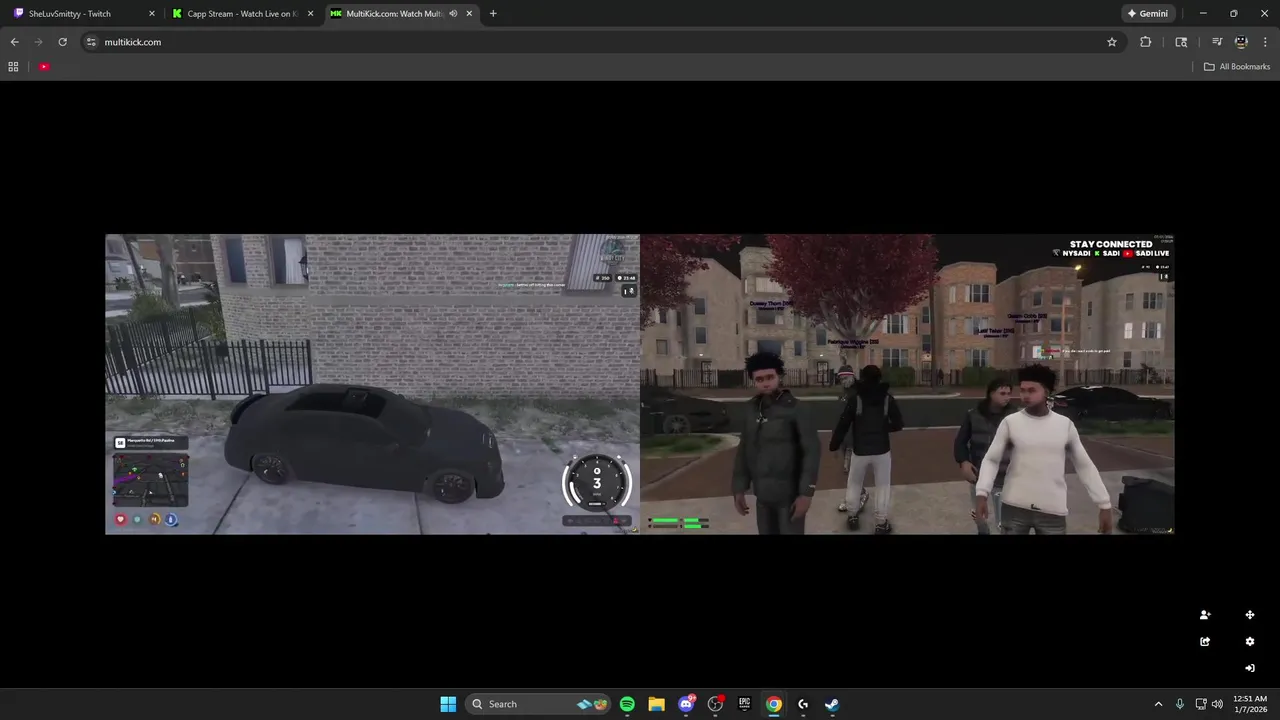Open the Chrome profile avatar
1280x720 pixels.
click(1241, 42)
